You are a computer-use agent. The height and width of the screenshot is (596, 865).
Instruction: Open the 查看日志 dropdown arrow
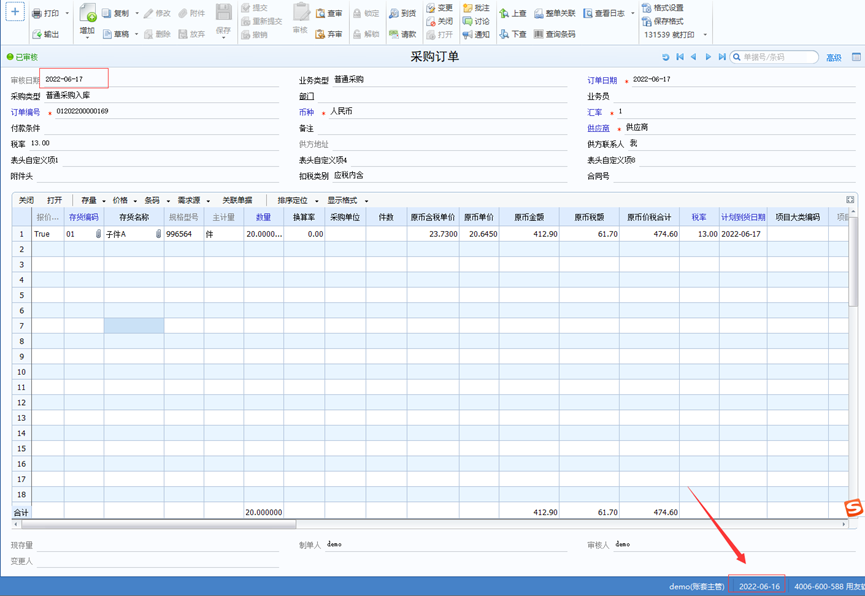pos(632,13)
